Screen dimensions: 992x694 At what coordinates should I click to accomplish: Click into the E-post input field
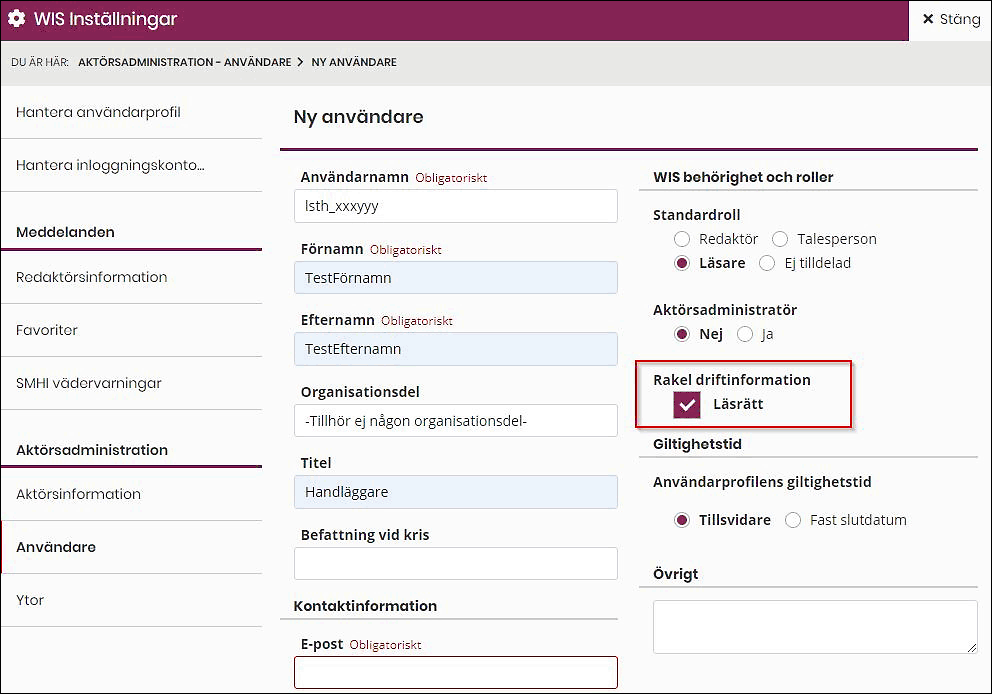(456, 672)
